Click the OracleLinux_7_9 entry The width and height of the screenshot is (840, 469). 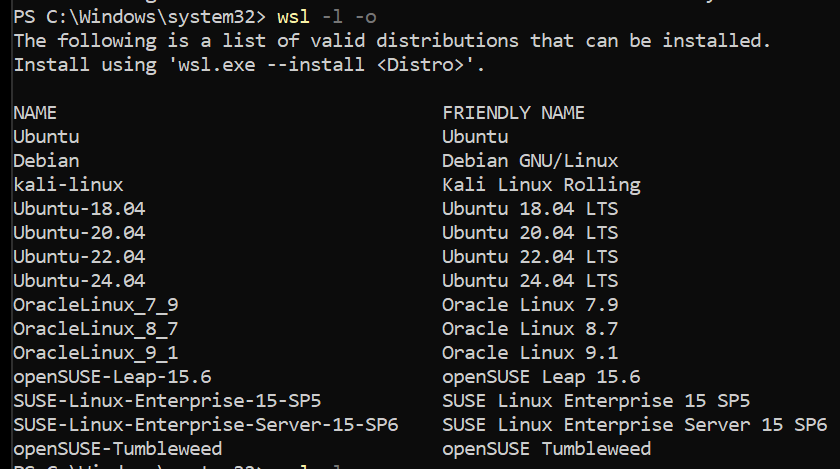coord(96,305)
